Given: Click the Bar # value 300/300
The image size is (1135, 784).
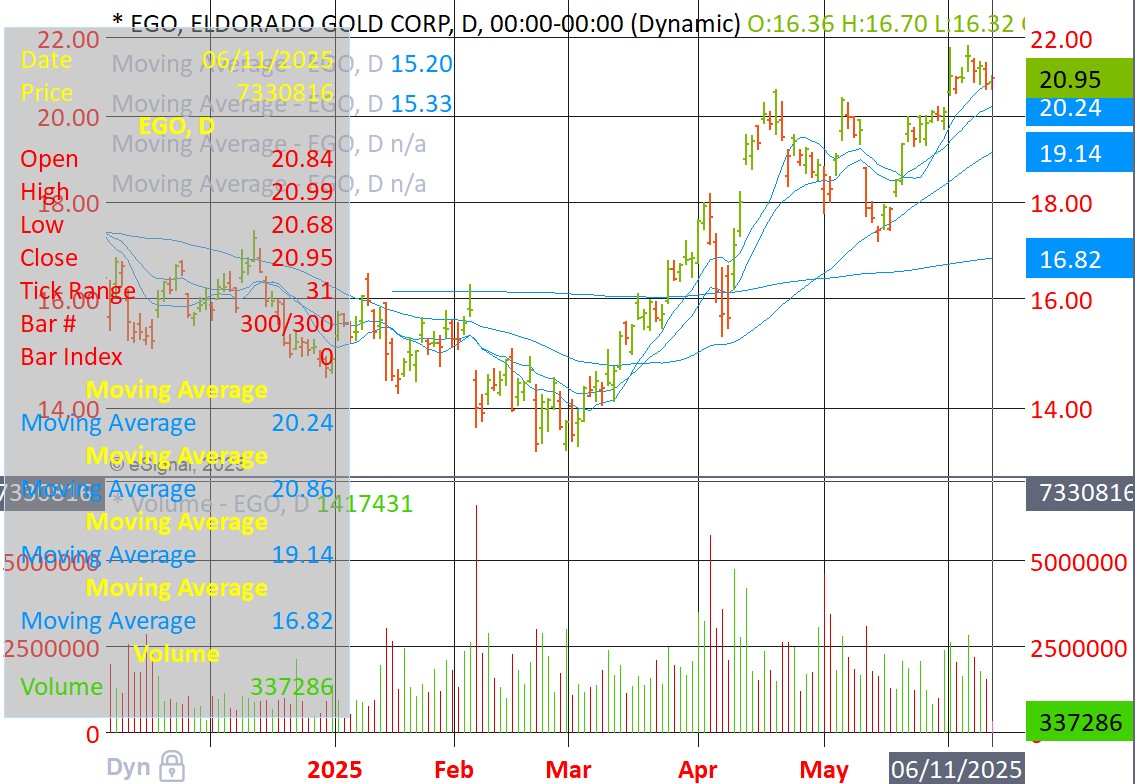Looking at the screenshot, I should (x=287, y=323).
